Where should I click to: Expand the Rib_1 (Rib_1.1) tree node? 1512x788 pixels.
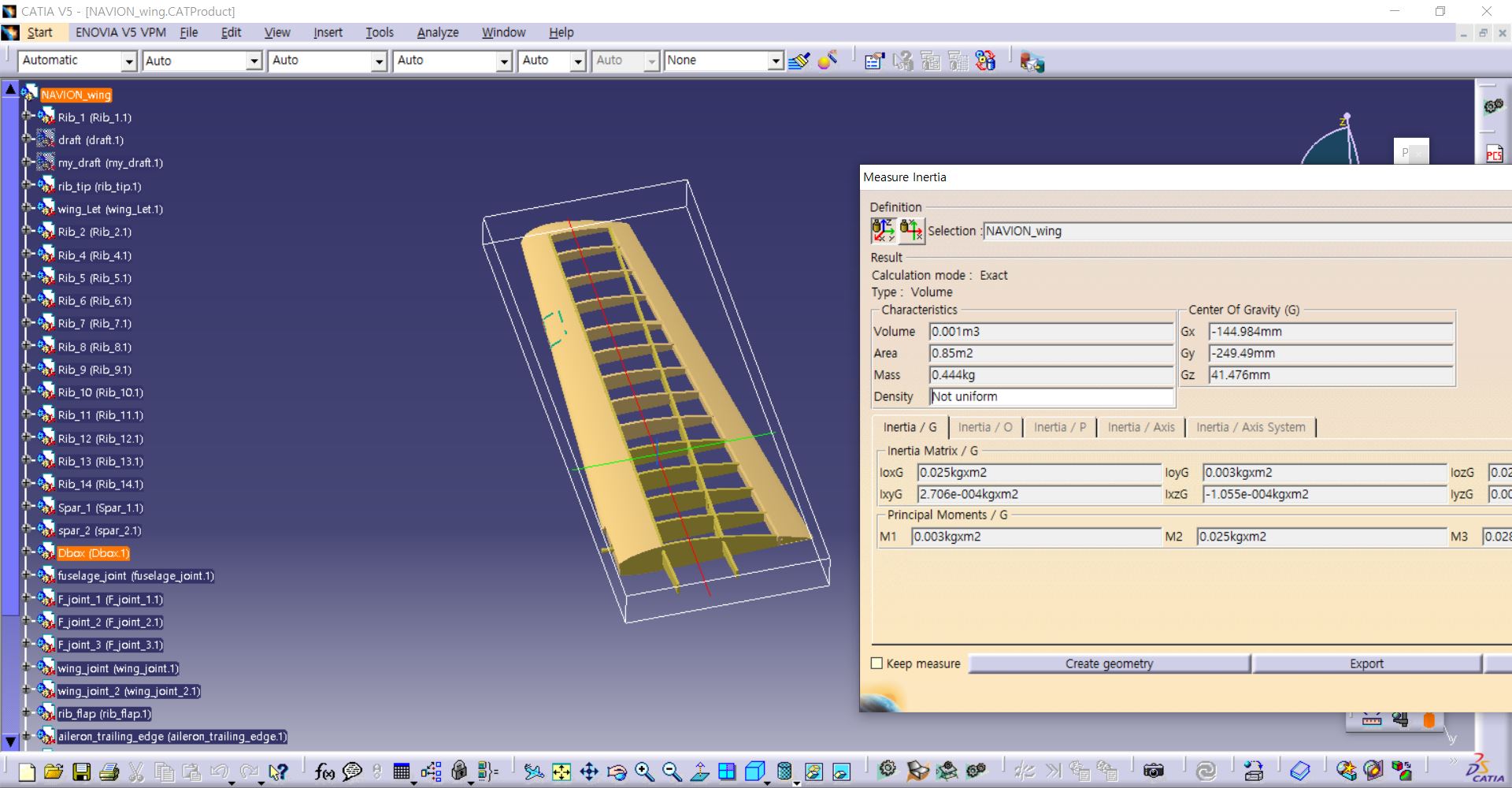27,117
